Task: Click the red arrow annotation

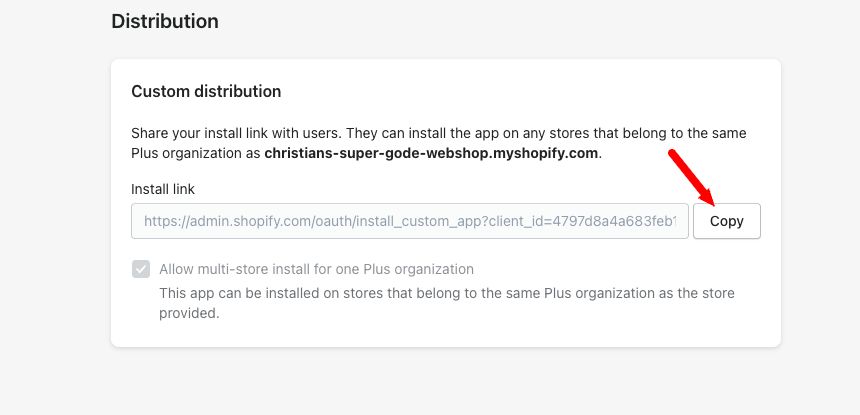Action: point(690,175)
